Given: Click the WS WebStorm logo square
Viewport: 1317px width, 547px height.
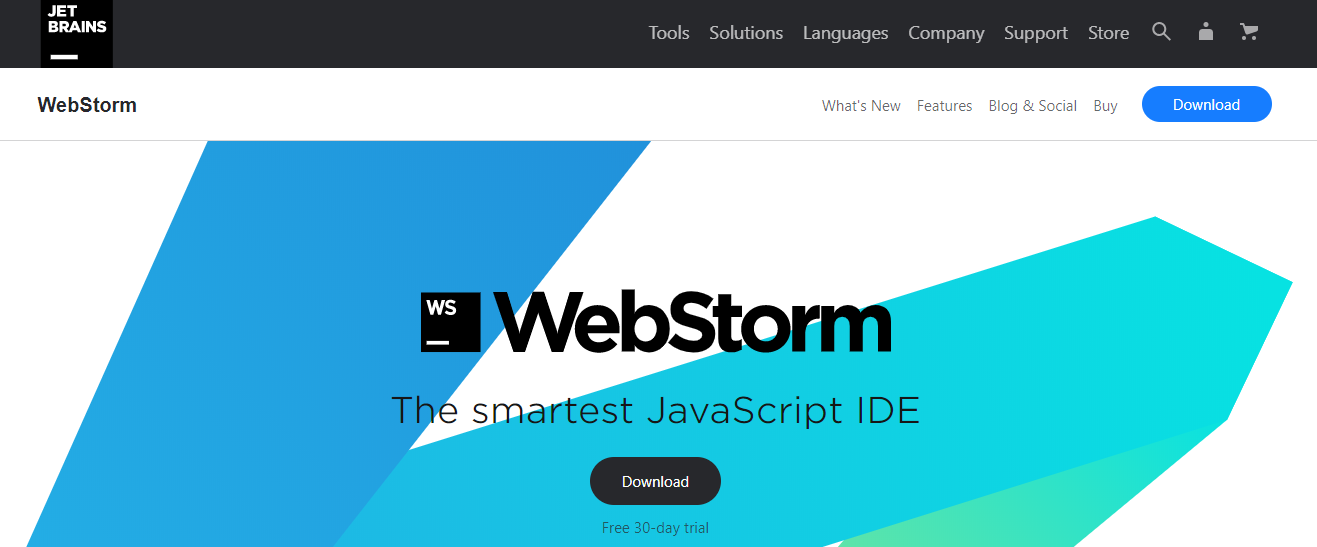Looking at the screenshot, I should click(451, 322).
